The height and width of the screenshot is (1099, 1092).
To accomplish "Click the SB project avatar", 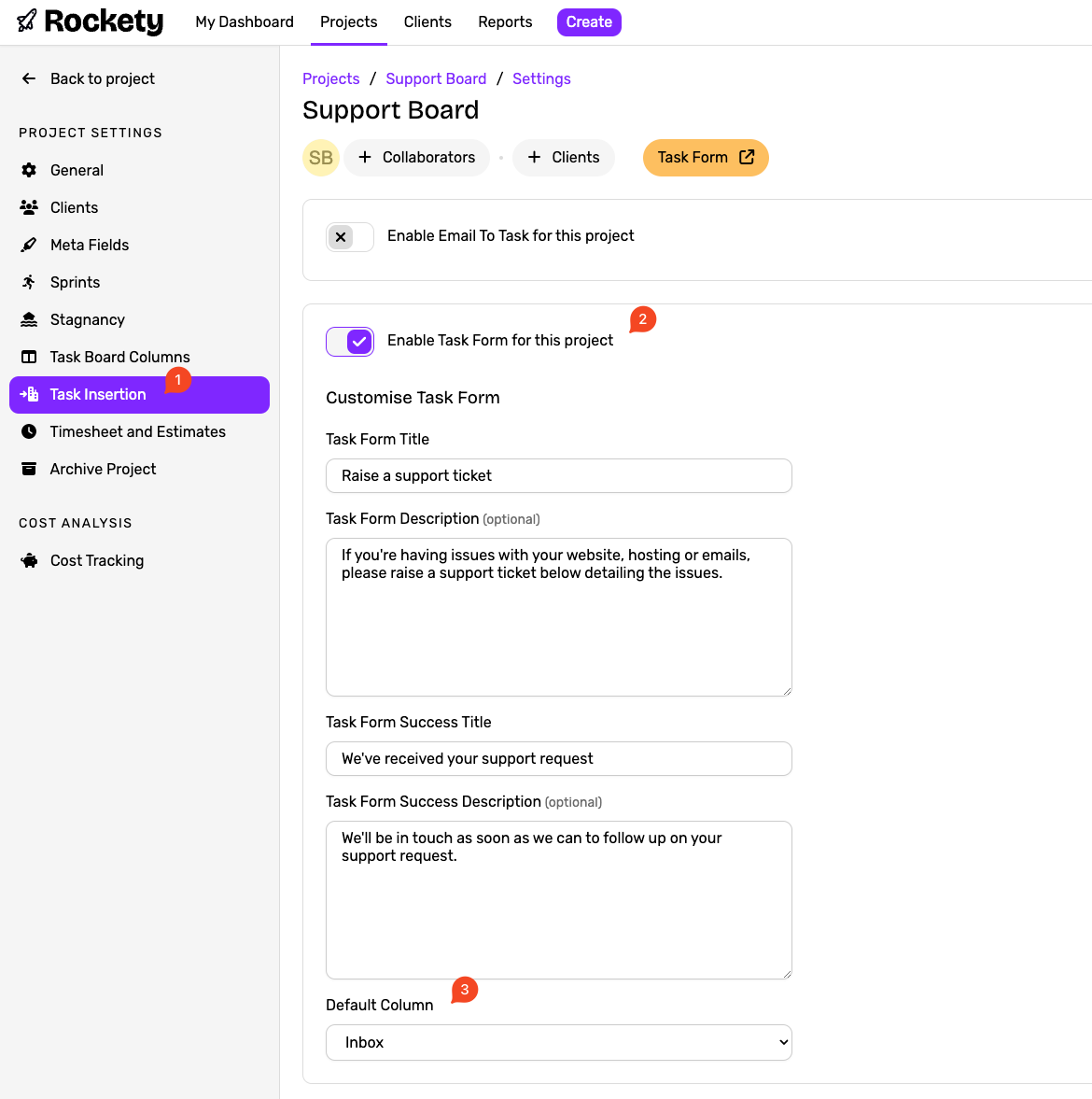I will (x=321, y=158).
